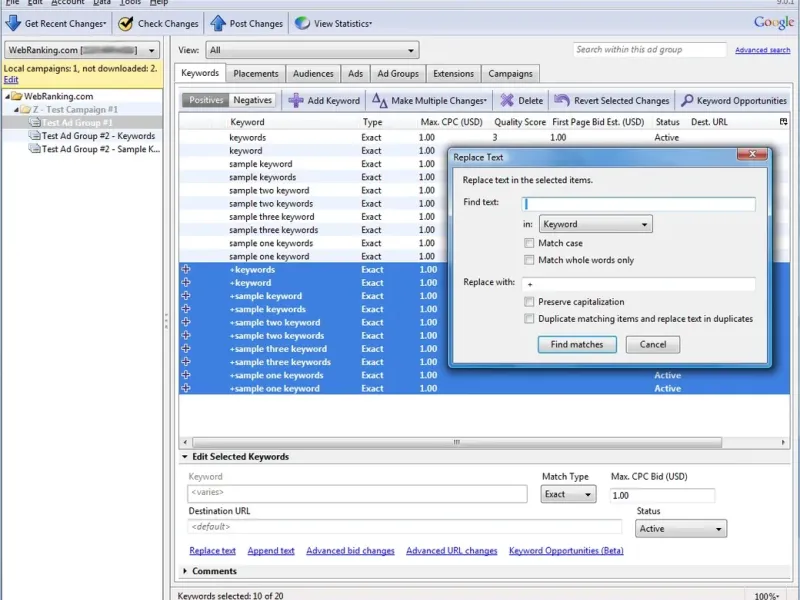Click the Add Keyword plus icon
This screenshot has height=600, width=800.
click(x=296, y=100)
